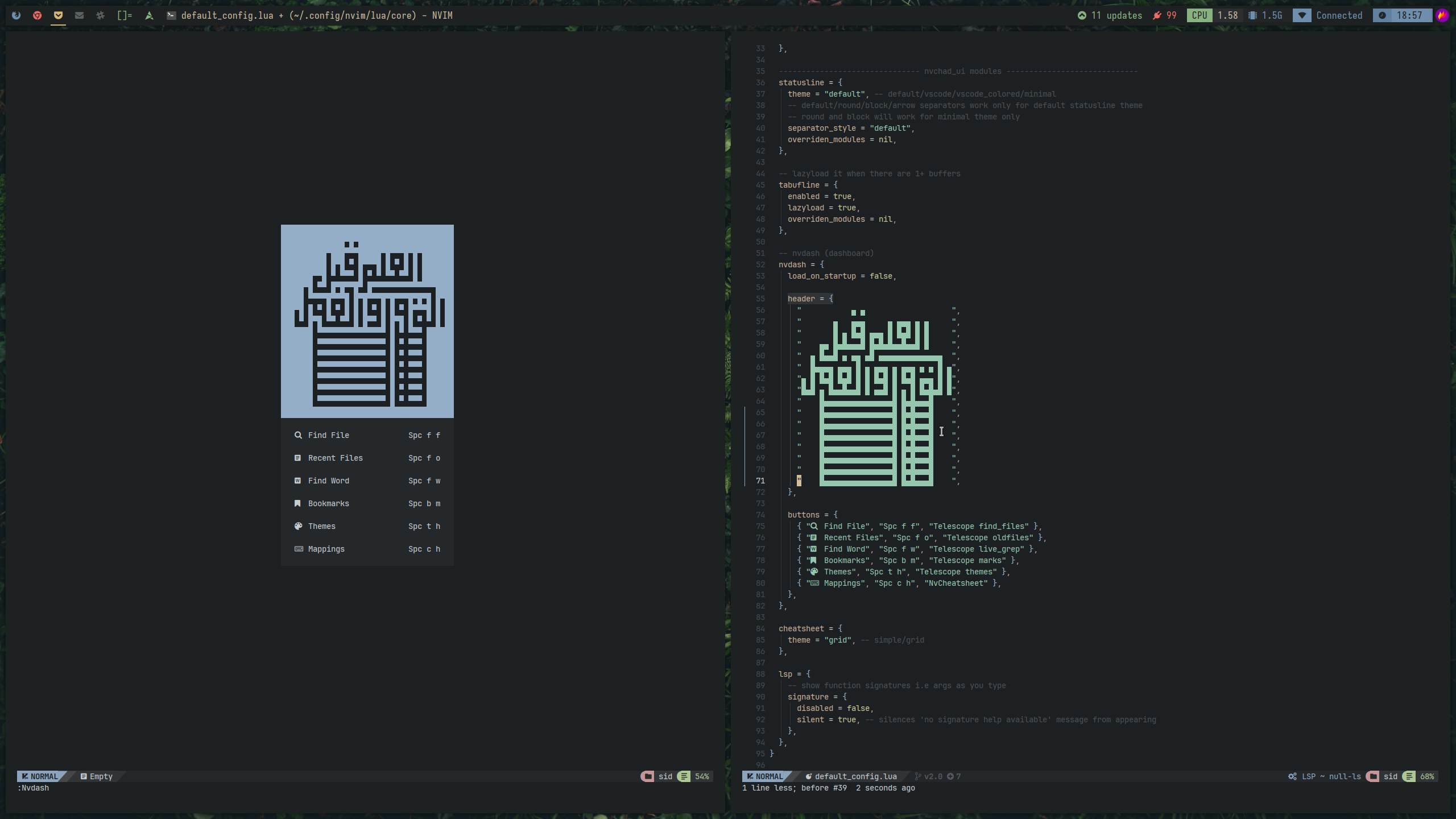Click the magnifier icon beside Find File
The image size is (1456, 819).
click(298, 435)
